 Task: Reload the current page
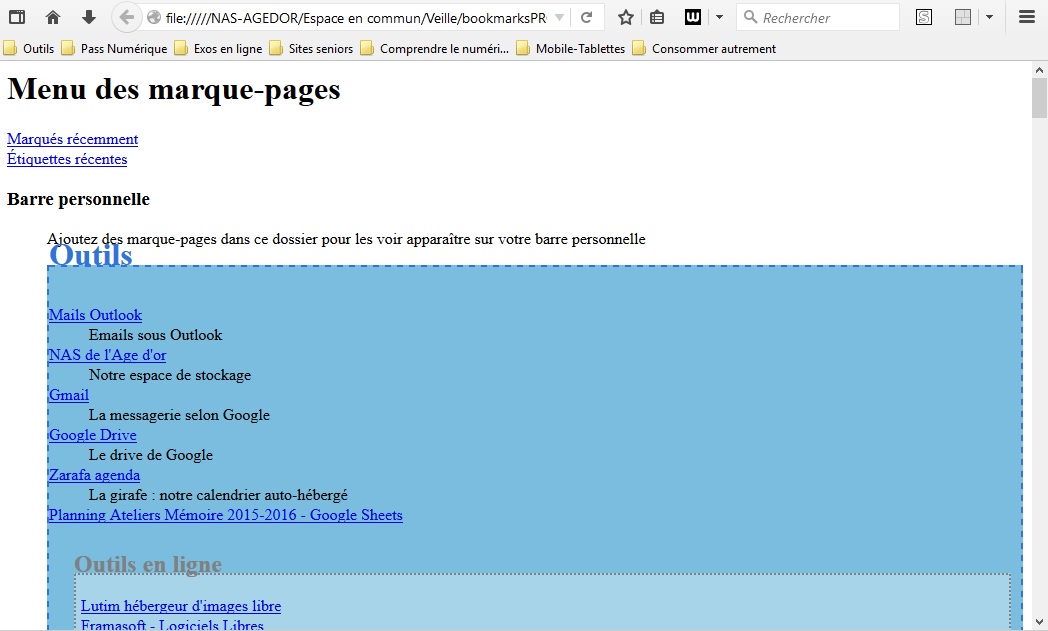(586, 17)
